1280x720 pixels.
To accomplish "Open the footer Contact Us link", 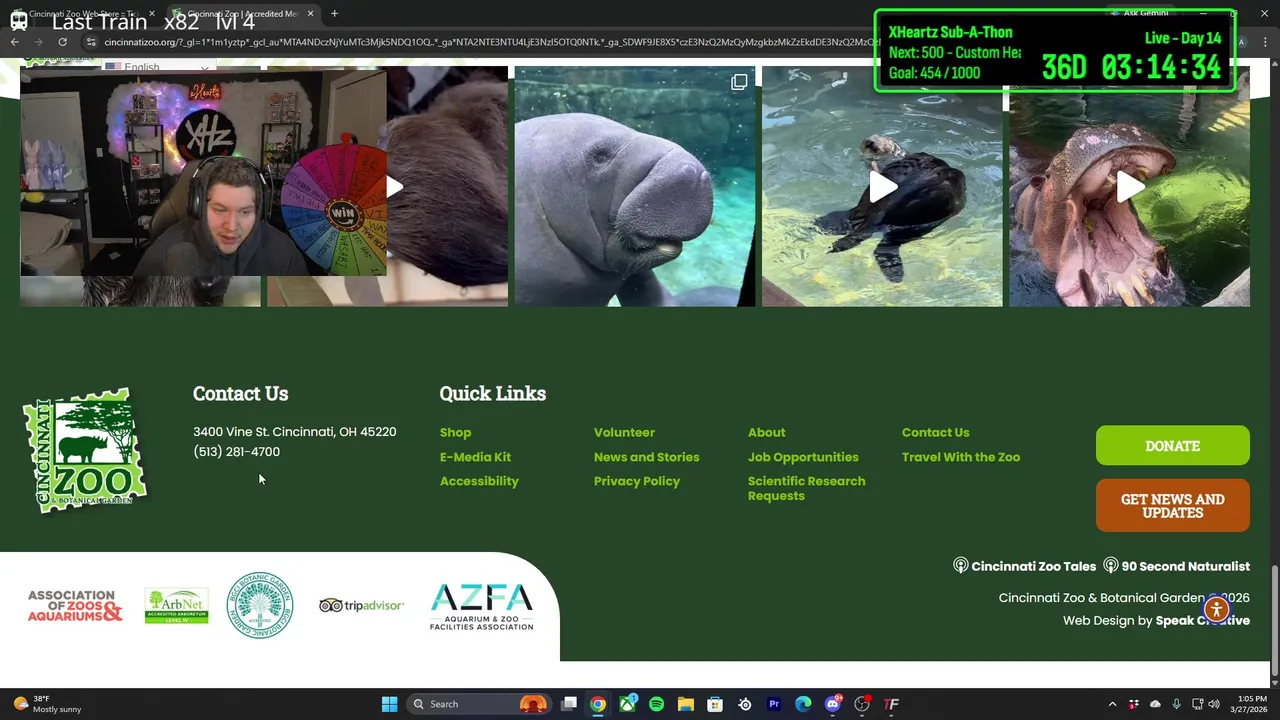I will [x=935, y=432].
